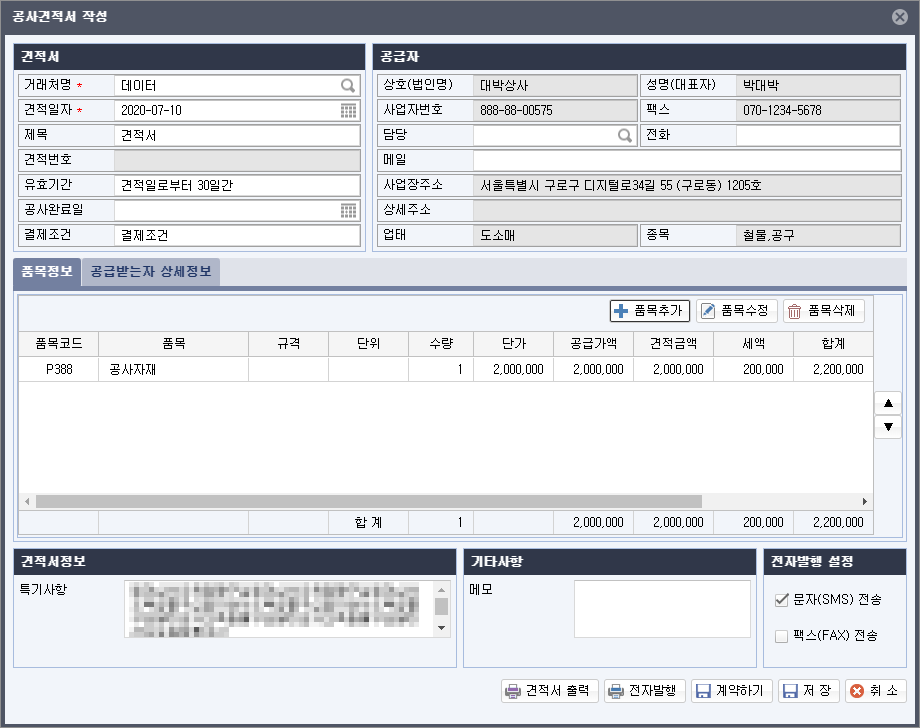Click the 200,000 tax cell in P388 row

pos(754,370)
